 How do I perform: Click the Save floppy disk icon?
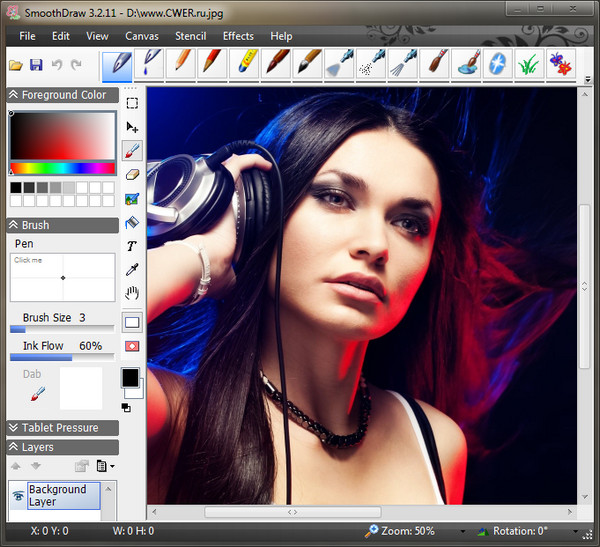(x=36, y=65)
